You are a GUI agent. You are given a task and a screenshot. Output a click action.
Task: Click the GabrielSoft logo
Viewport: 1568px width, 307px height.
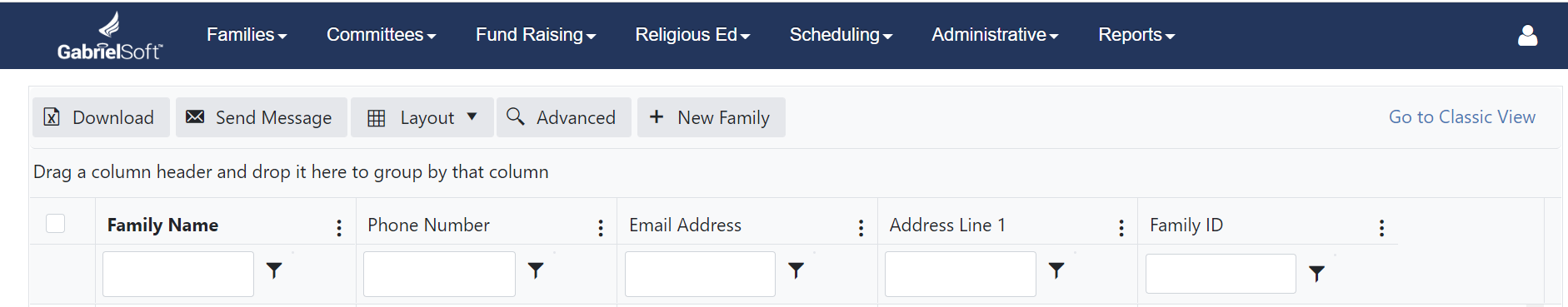click(109, 36)
